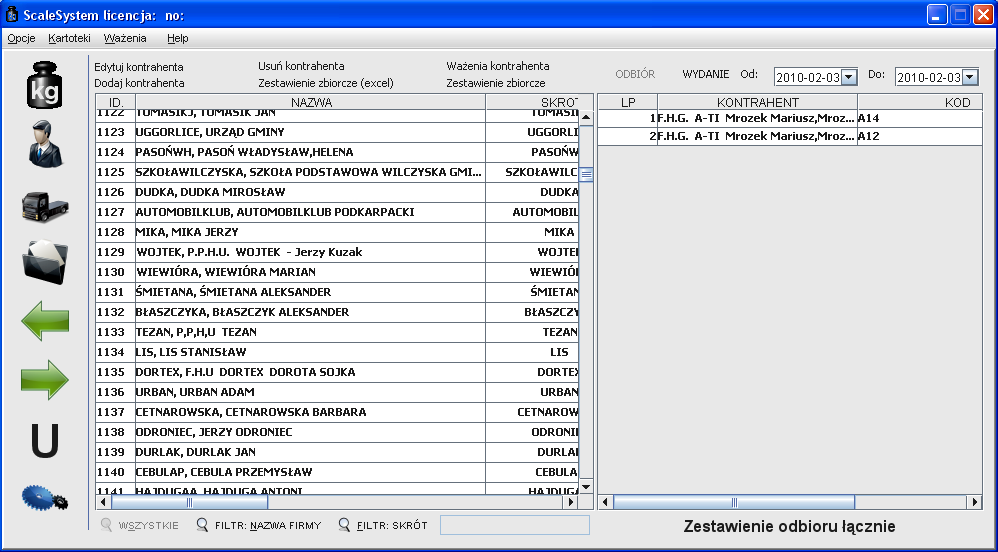Click magnifier icon beside WSZYSTKIE
The height and width of the screenshot is (552, 998).
[107, 525]
